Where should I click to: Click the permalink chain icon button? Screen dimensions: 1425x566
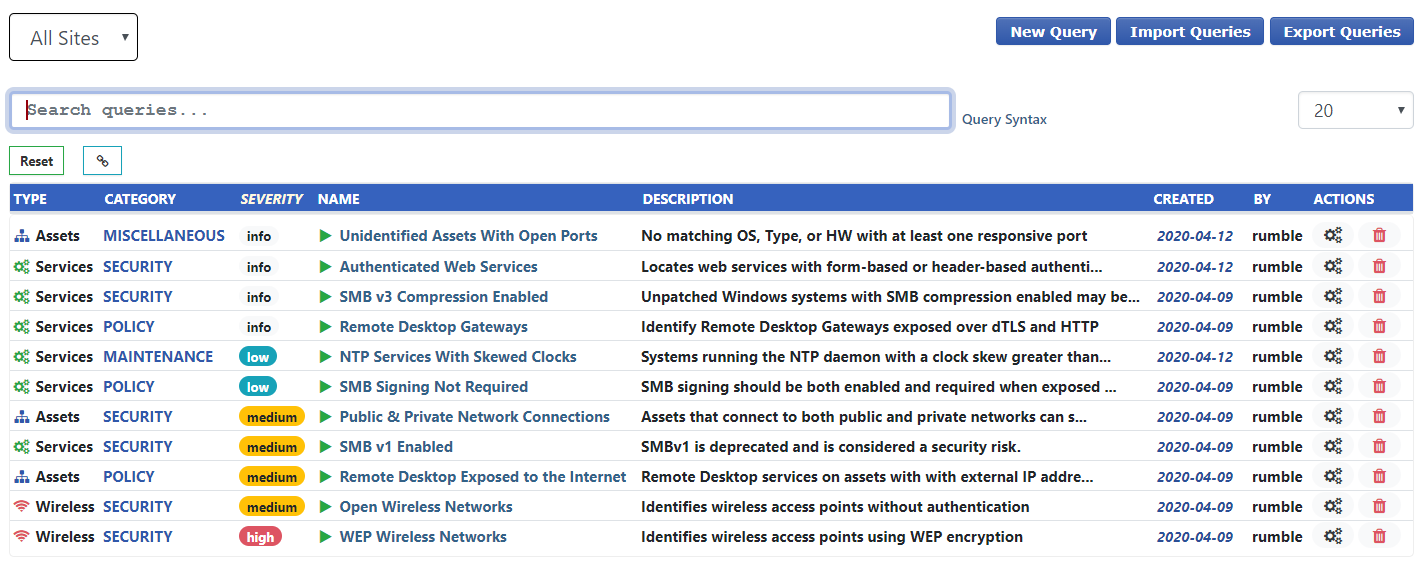point(102,161)
